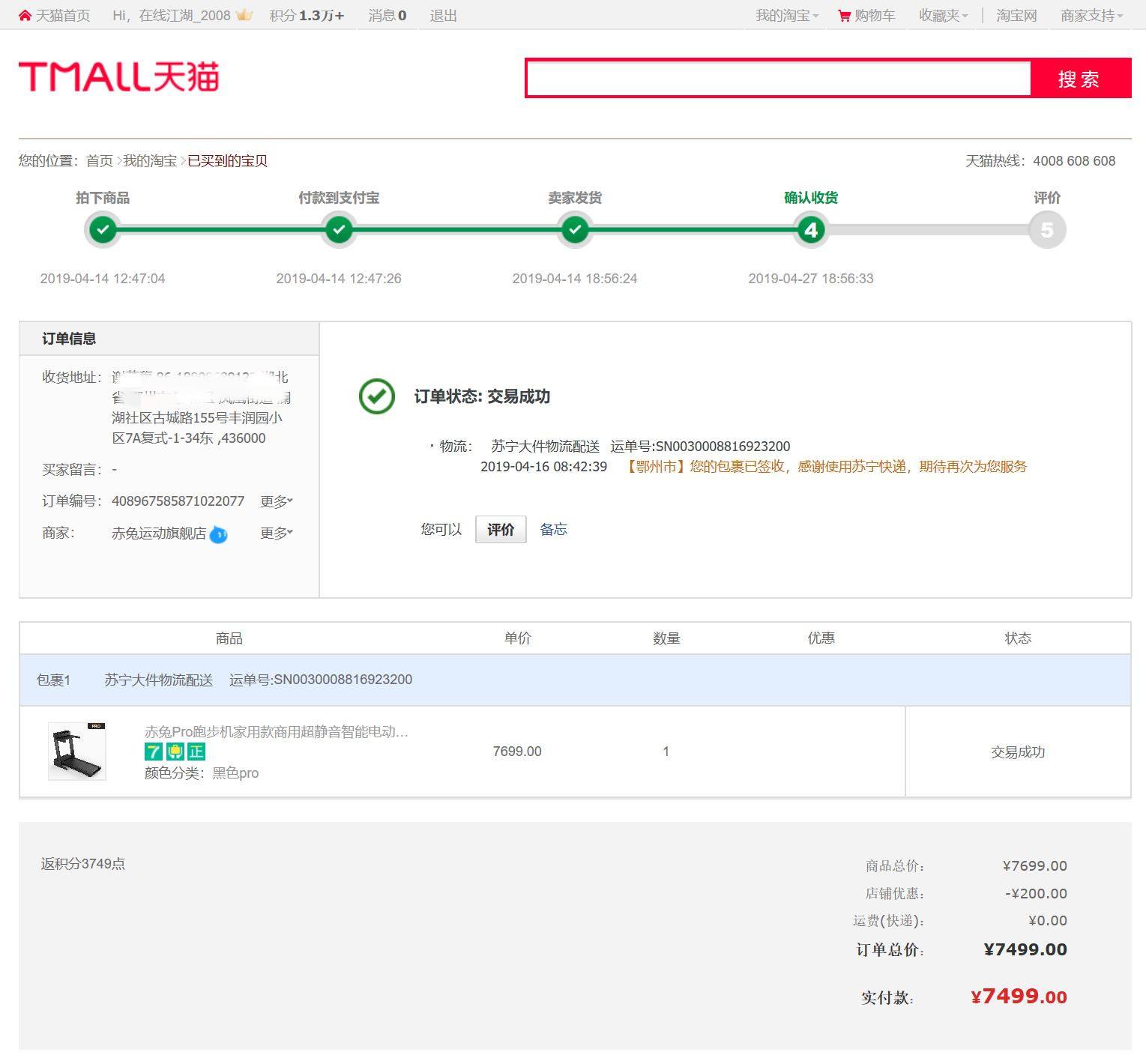Click the shipping fee ¥0.00
This screenshot has width=1146, height=1064.
click(1048, 921)
